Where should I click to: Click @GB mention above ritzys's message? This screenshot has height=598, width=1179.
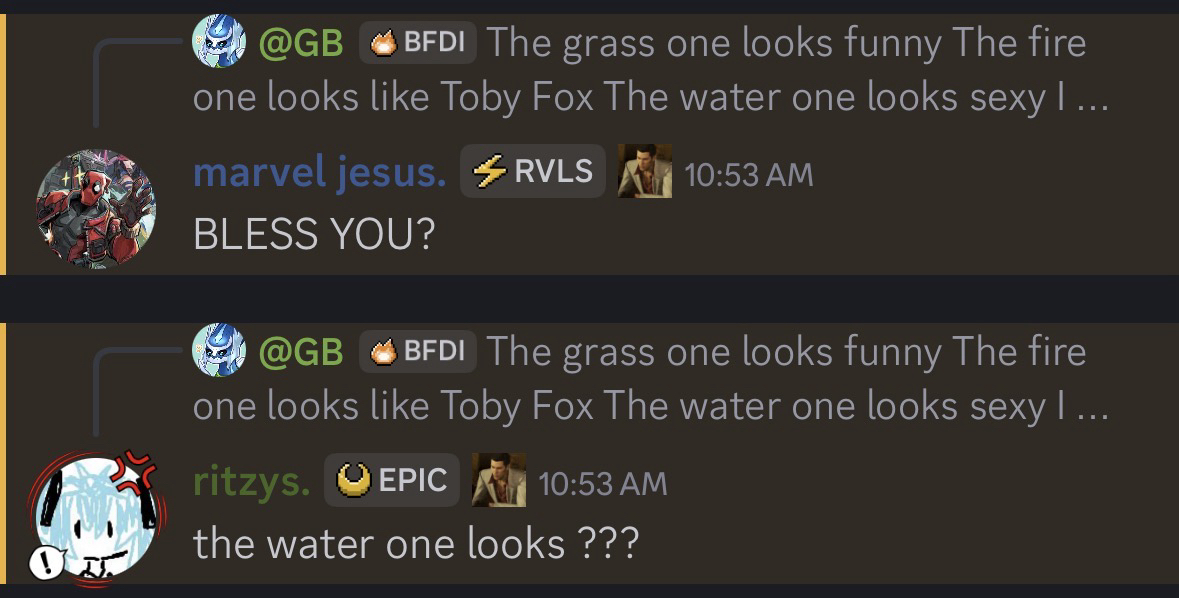pyautogui.click(x=301, y=351)
